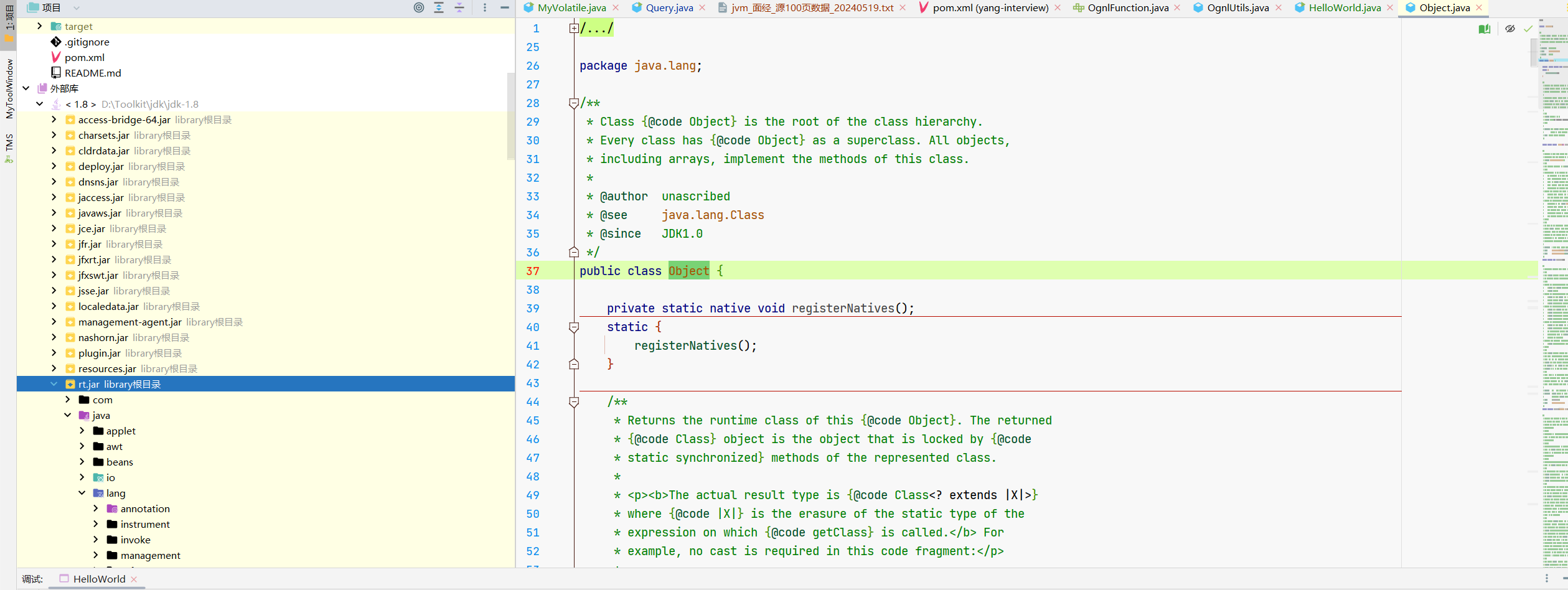The height and width of the screenshot is (590, 1568).
Task: Click the locate/select opened file target icon
Action: point(419,7)
